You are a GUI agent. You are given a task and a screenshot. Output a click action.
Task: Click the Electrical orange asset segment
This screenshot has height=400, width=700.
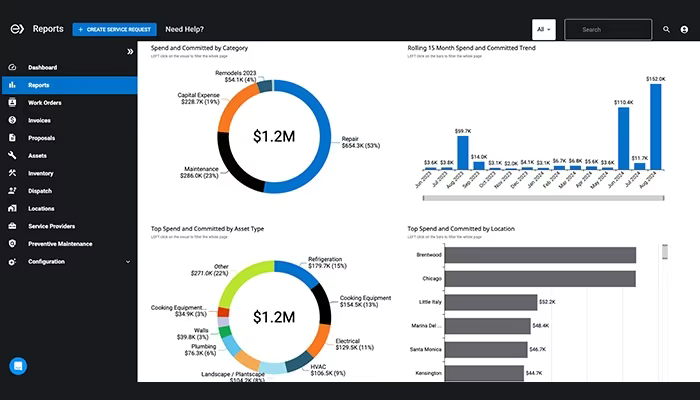point(321,340)
